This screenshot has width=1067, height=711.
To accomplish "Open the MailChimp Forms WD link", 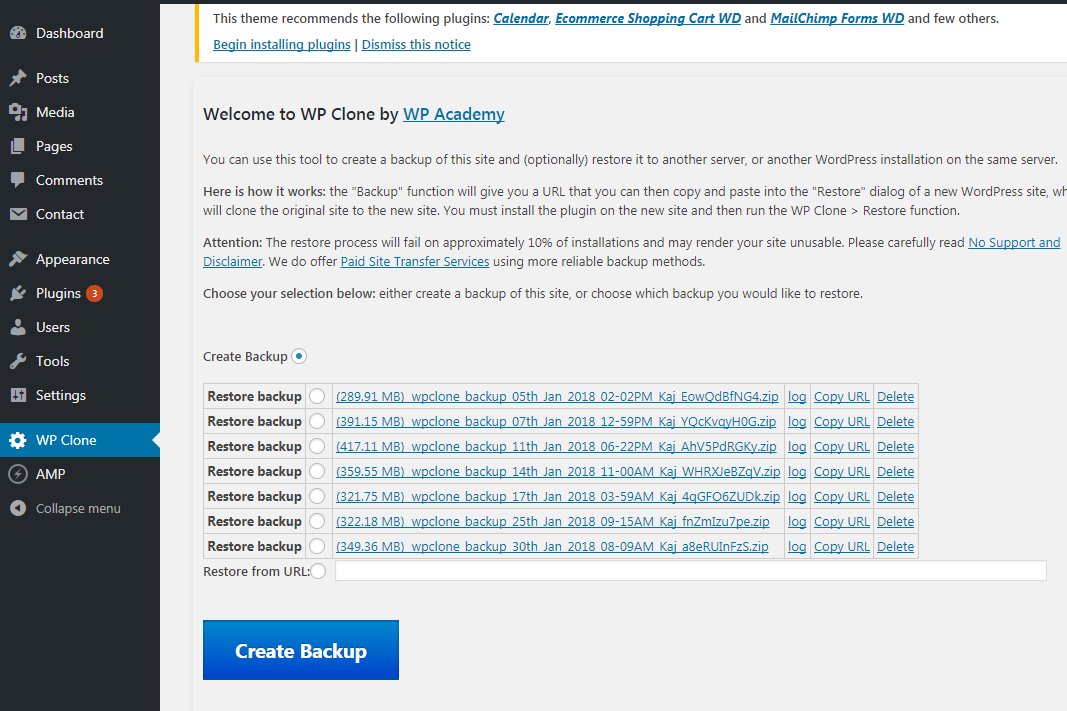I will pos(837,18).
